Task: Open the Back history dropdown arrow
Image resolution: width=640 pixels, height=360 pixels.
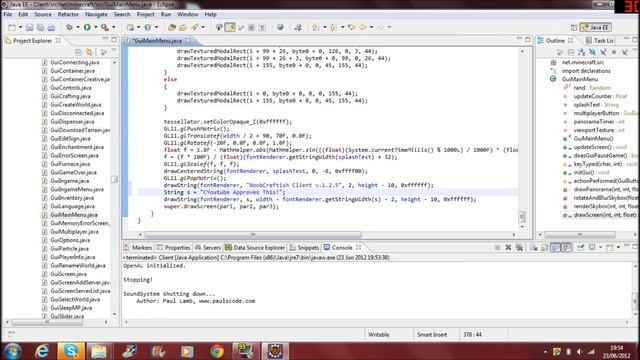Action: [x=371, y=27]
